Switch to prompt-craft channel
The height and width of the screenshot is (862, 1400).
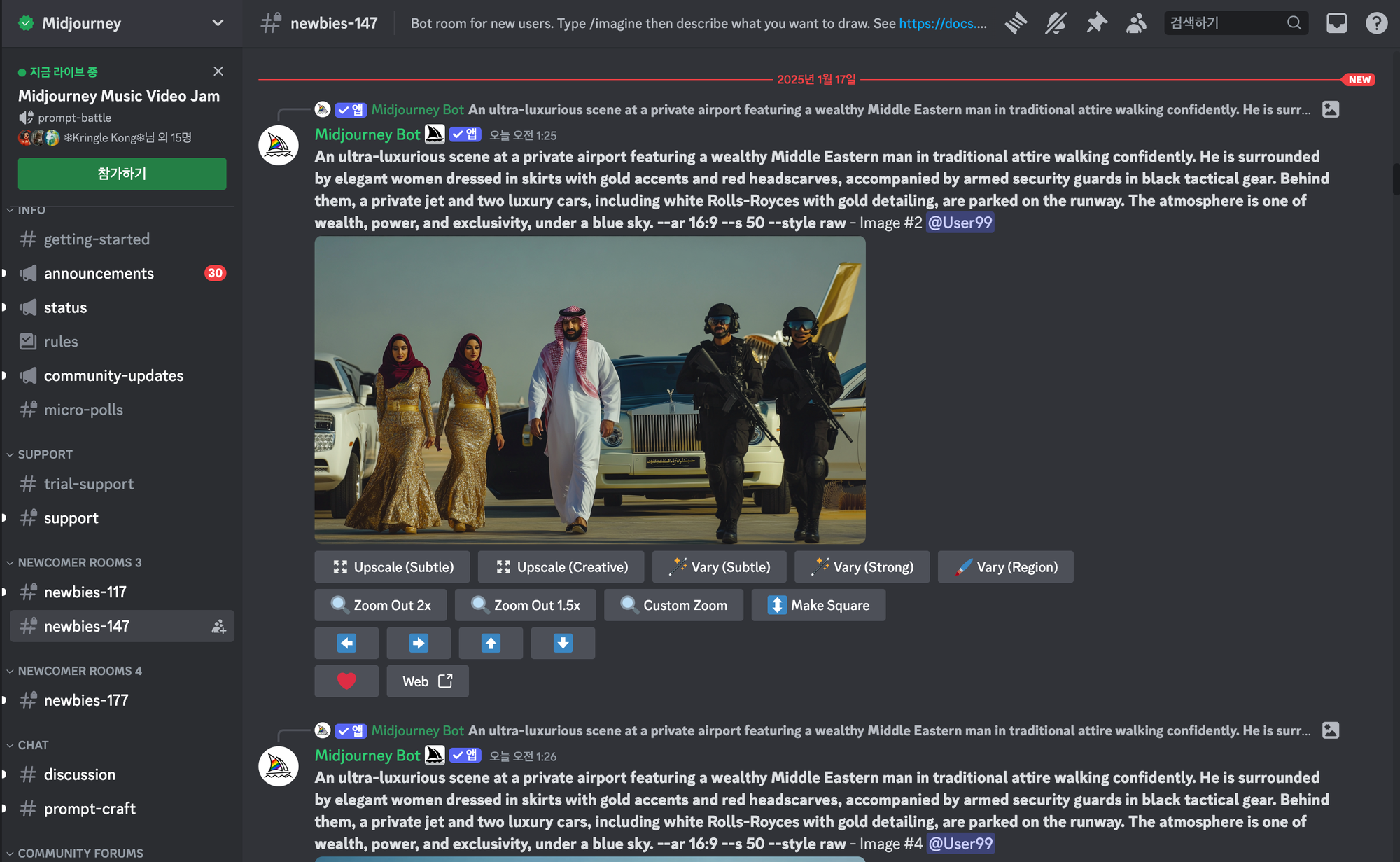click(x=90, y=809)
